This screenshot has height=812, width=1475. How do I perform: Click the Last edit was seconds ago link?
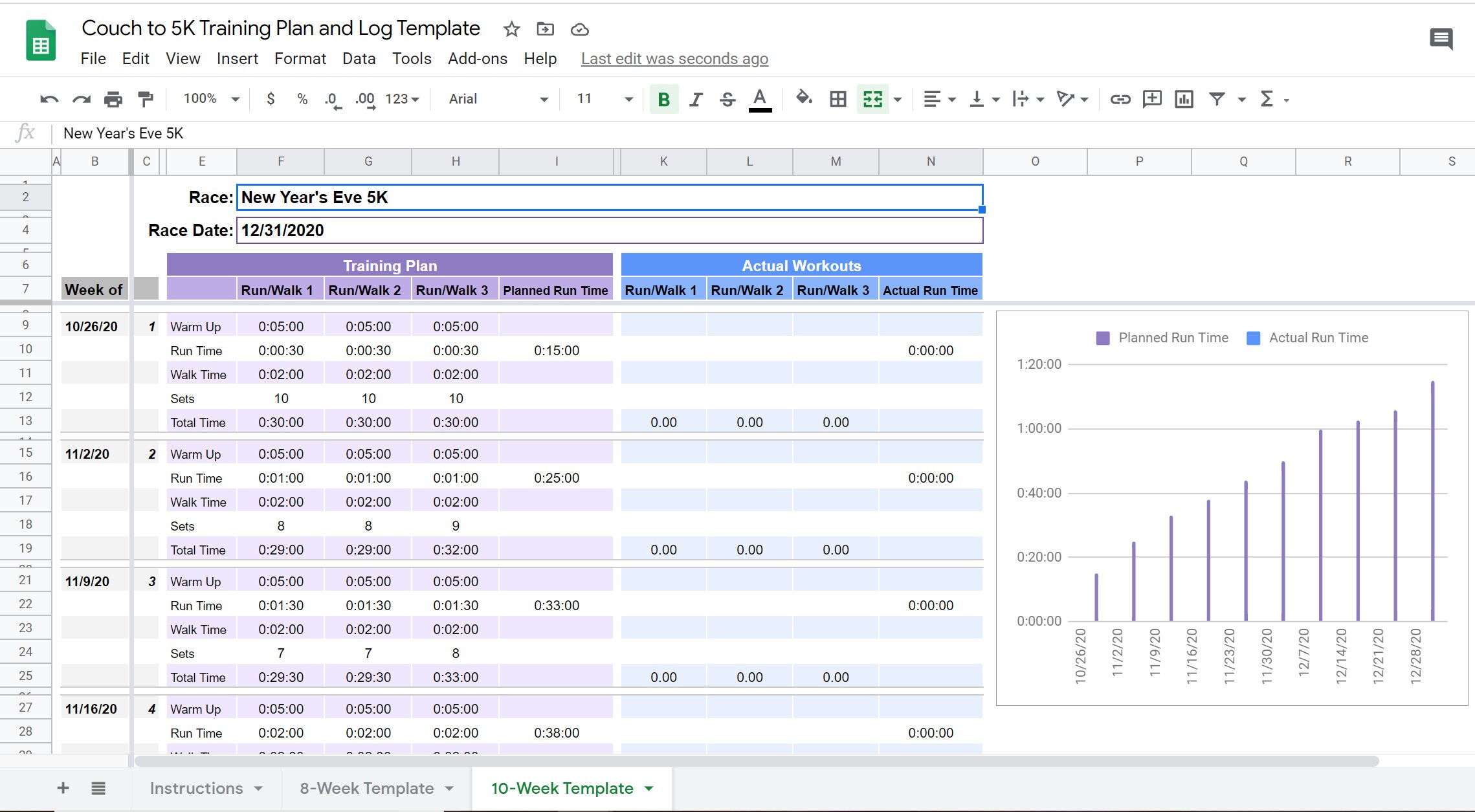(674, 58)
